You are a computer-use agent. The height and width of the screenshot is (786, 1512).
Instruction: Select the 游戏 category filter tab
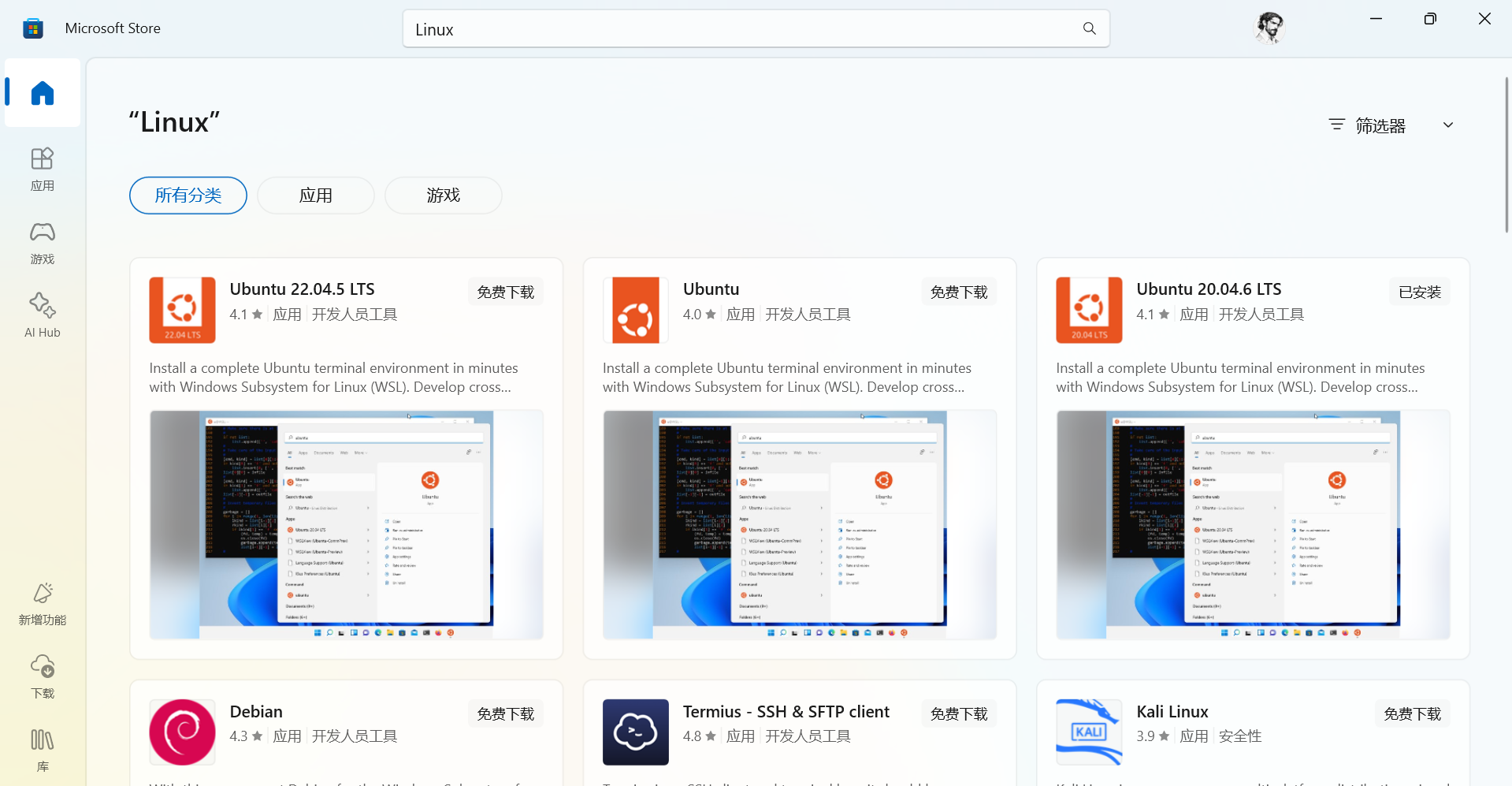pyautogui.click(x=444, y=196)
